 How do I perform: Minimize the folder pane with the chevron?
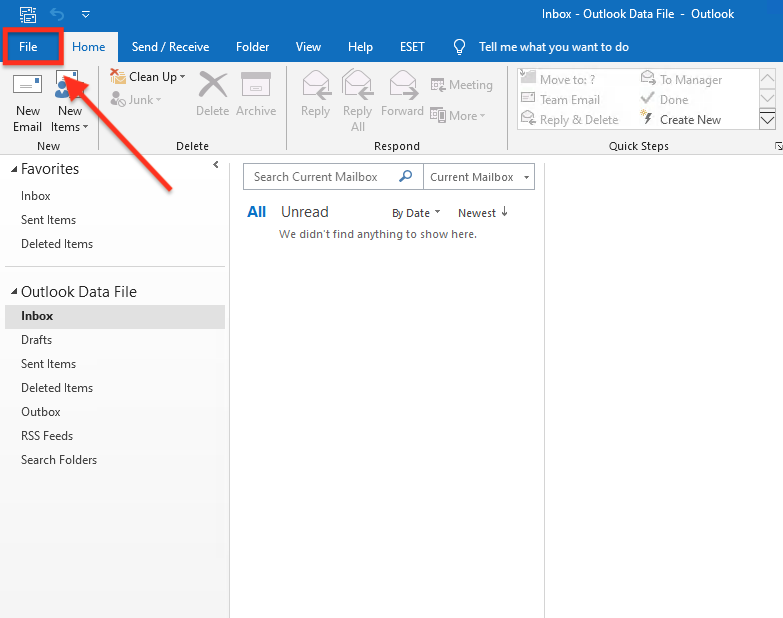pyautogui.click(x=216, y=165)
